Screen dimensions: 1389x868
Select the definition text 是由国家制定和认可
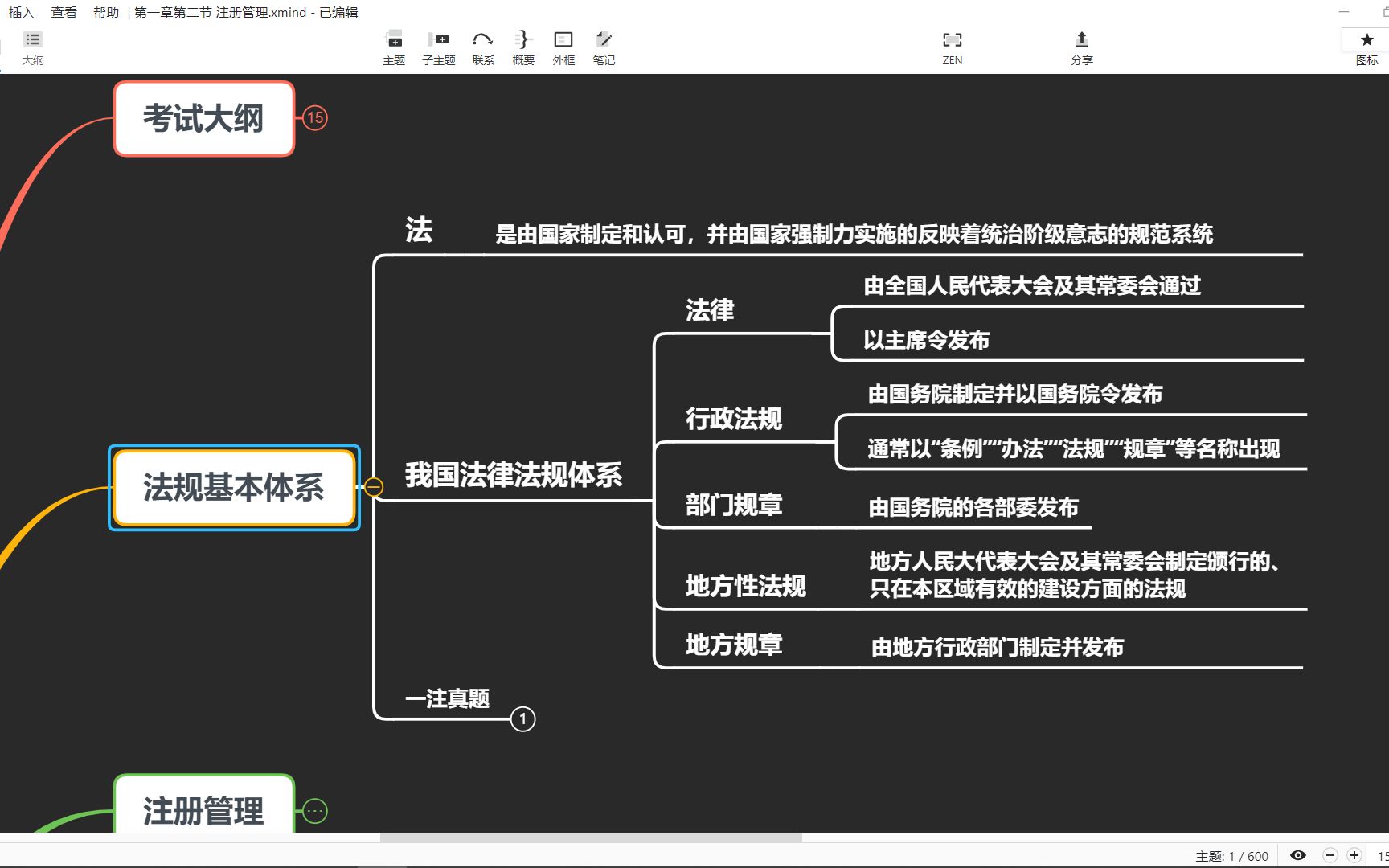click(854, 234)
